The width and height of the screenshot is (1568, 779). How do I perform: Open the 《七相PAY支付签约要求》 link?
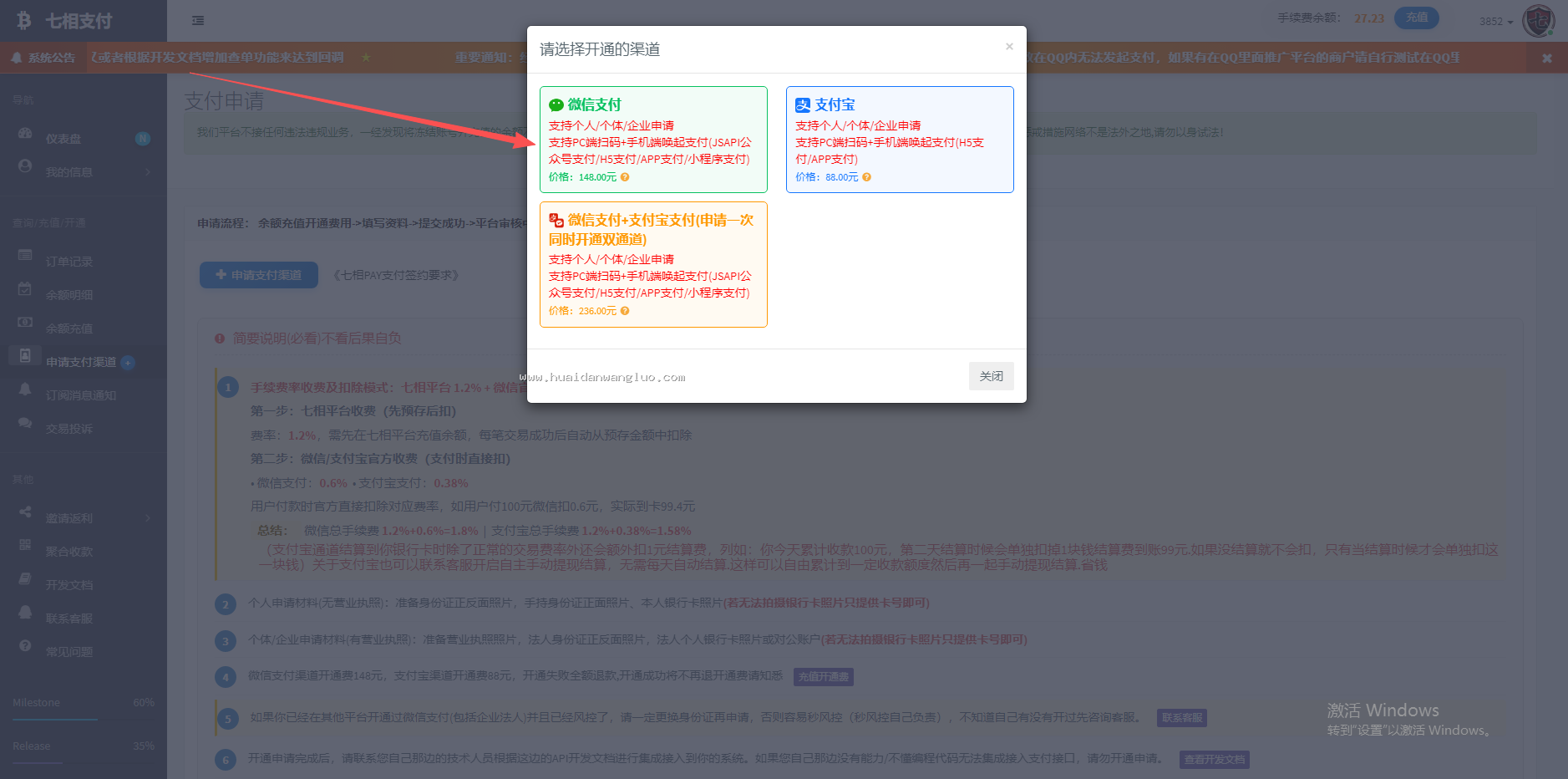(396, 275)
